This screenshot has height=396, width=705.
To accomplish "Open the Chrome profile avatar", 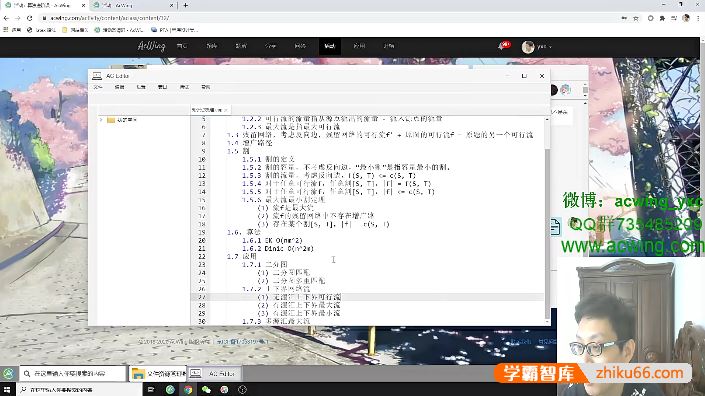I will [686, 18].
